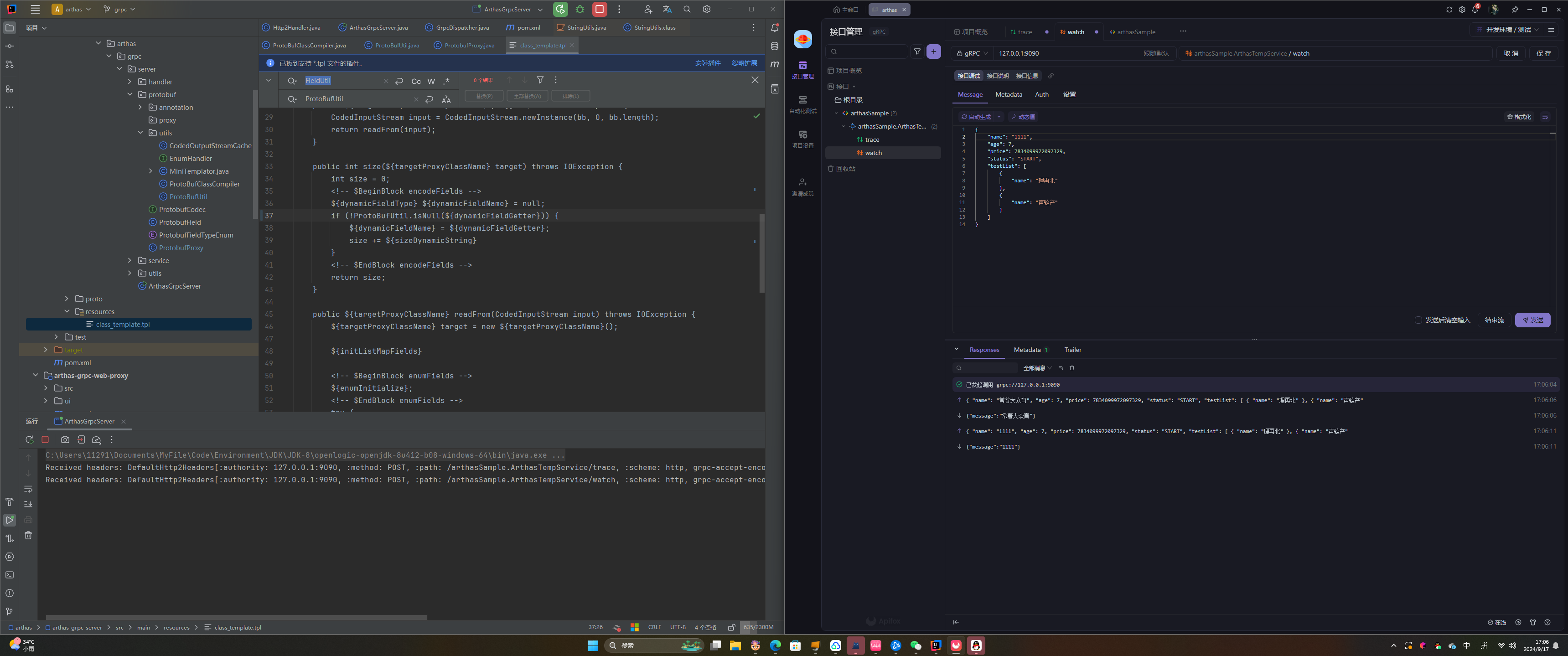Close the find and replace bar
Image resolution: width=1568 pixels, height=656 pixels.
click(x=755, y=80)
